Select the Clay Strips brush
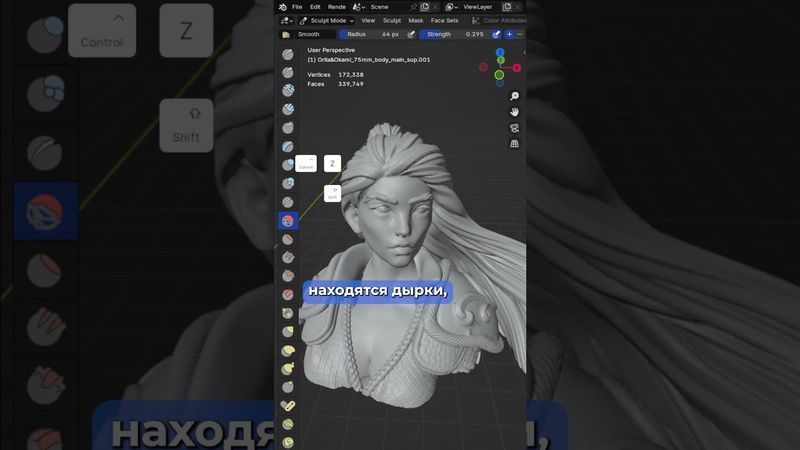800x450 pixels. point(288,109)
